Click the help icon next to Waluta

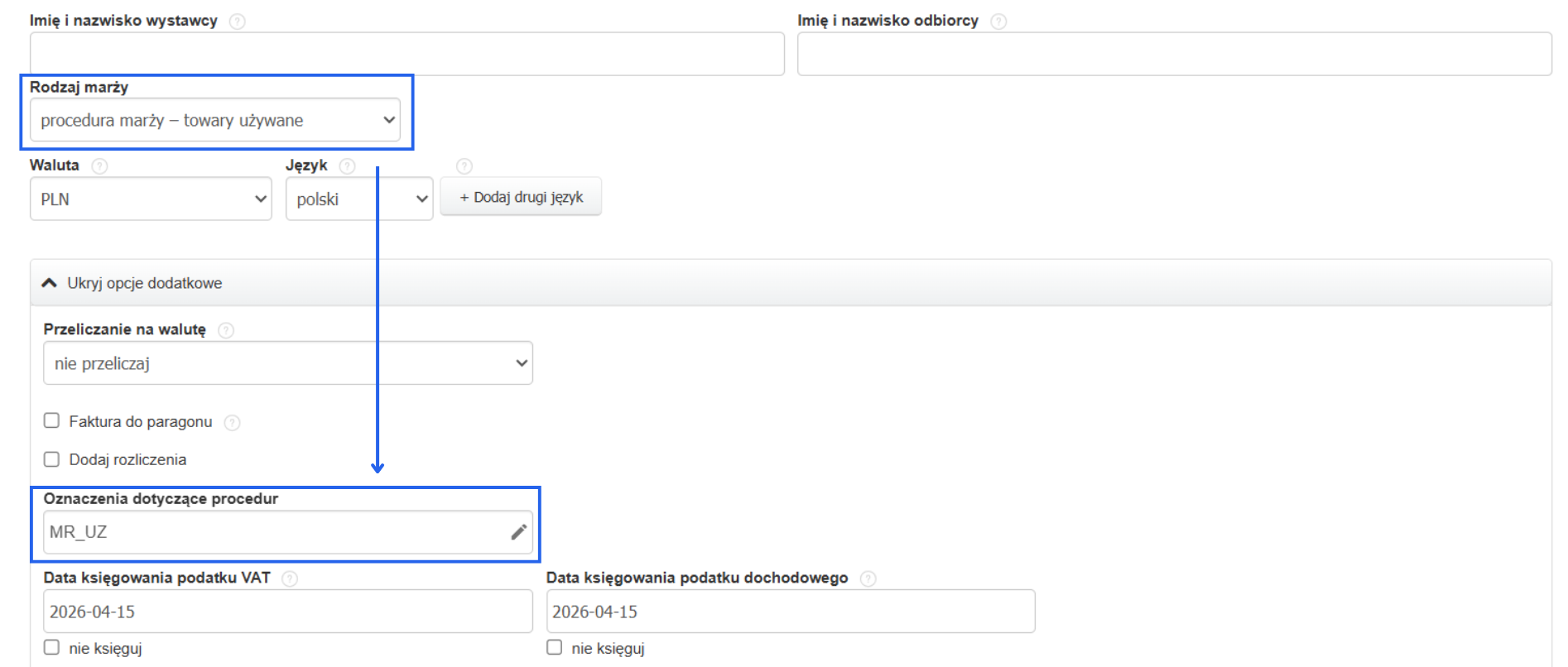coord(99,166)
